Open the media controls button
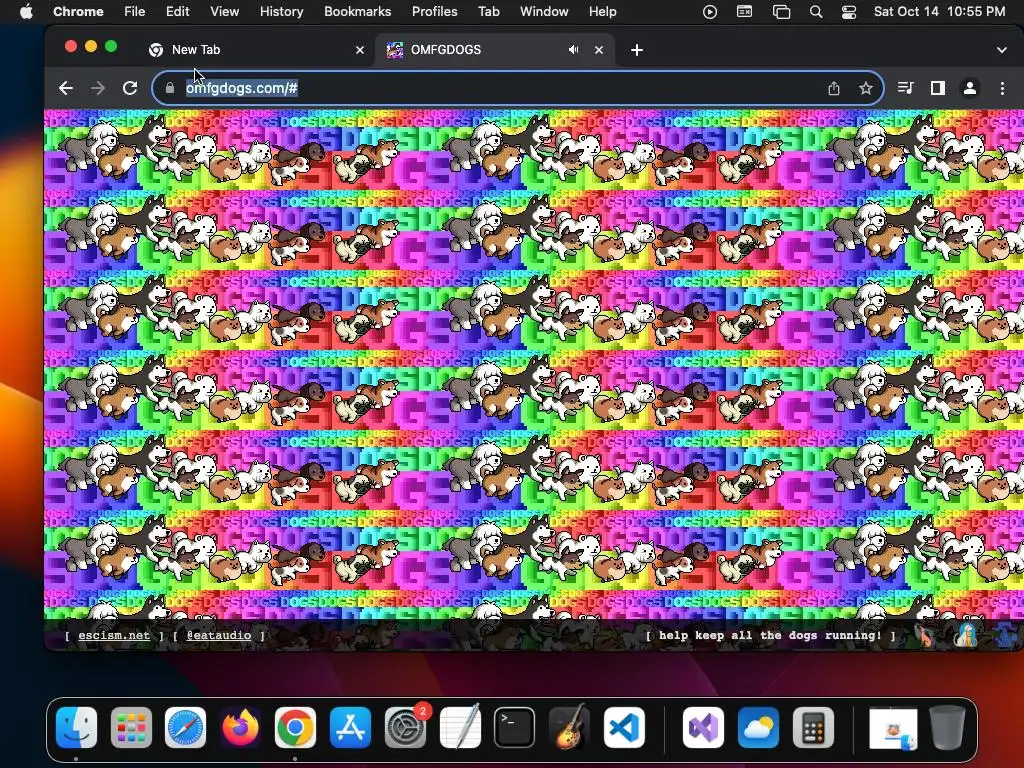The height and width of the screenshot is (768, 1024). coord(905,88)
